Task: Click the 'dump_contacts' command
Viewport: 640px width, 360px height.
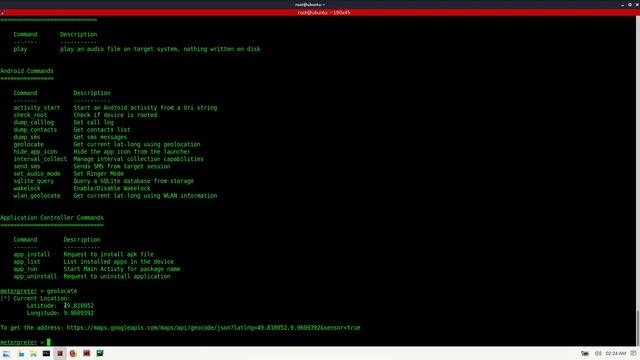Action: [x=35, y=130]
